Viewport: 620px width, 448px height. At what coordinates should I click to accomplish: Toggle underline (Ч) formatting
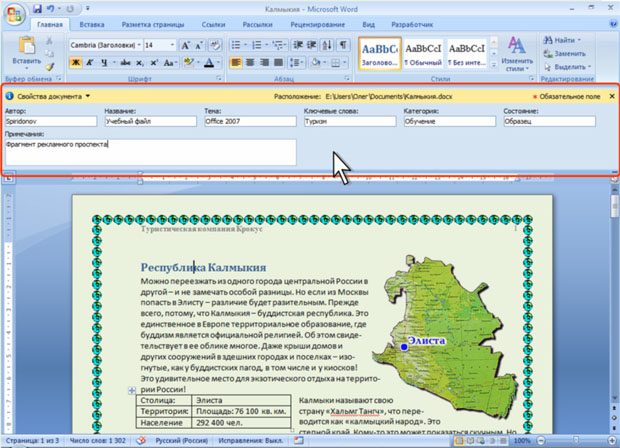click(104, 63)
